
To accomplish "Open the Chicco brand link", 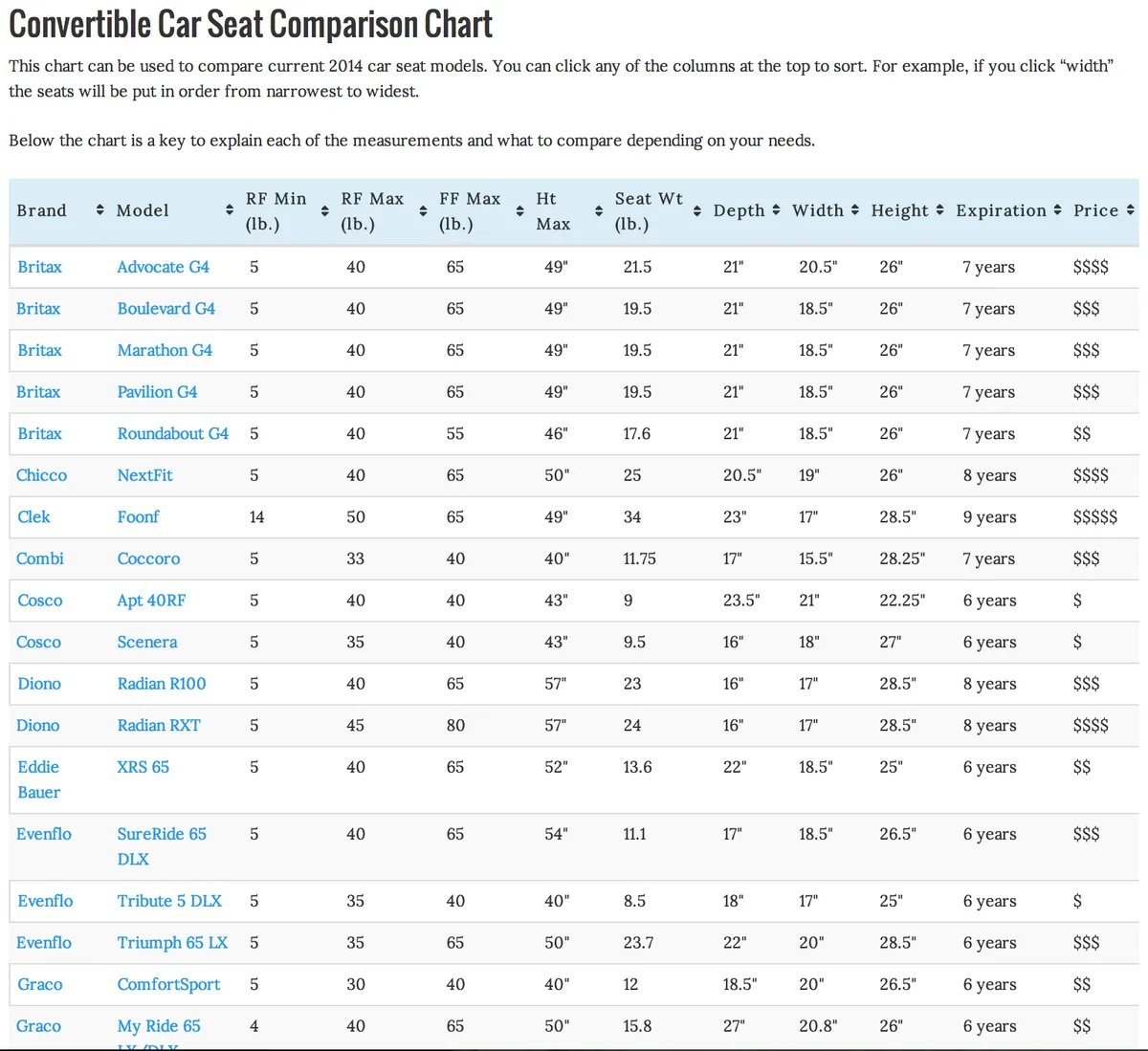I will (42, 475).
